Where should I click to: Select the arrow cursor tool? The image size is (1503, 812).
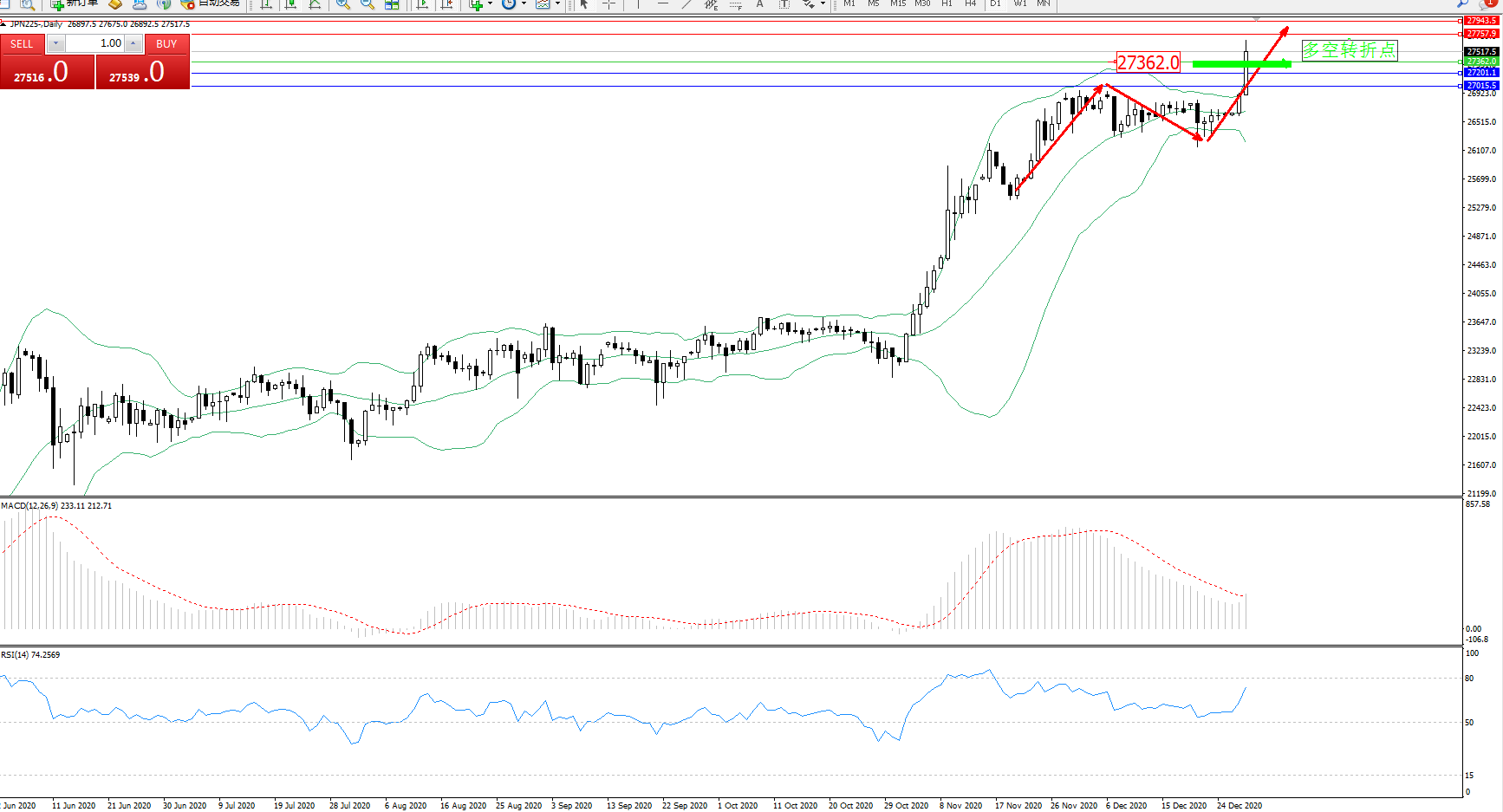pos(584,4)
